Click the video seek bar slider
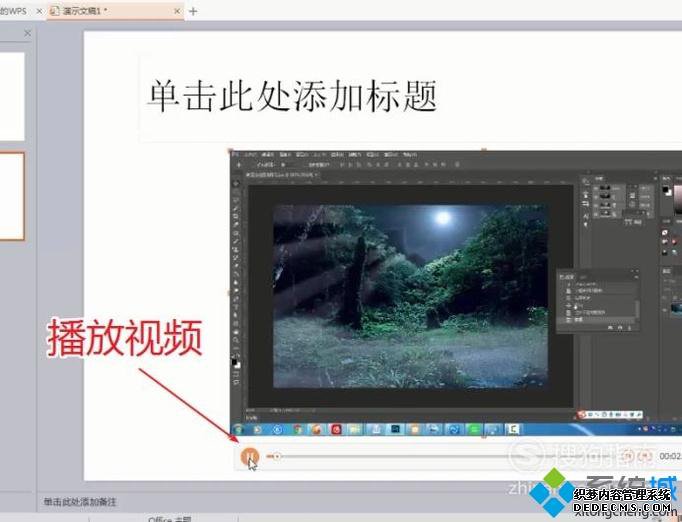The image size is (682, 522). 277,456
